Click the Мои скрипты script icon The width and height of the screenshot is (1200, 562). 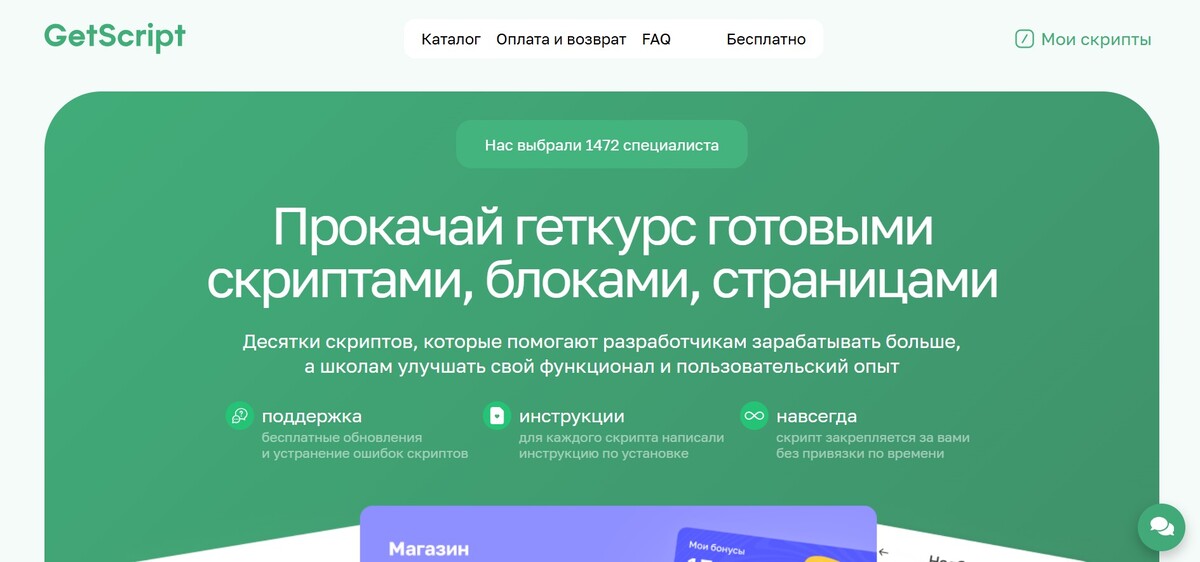click(x=1024, y=40)
